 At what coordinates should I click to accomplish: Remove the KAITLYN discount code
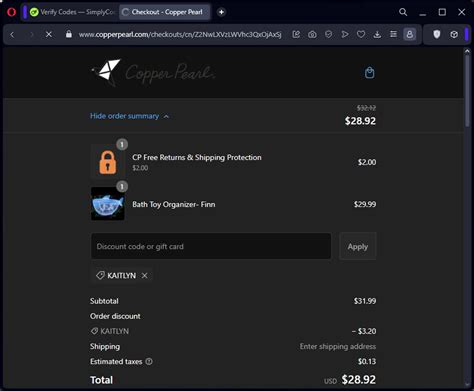point(144,276)
